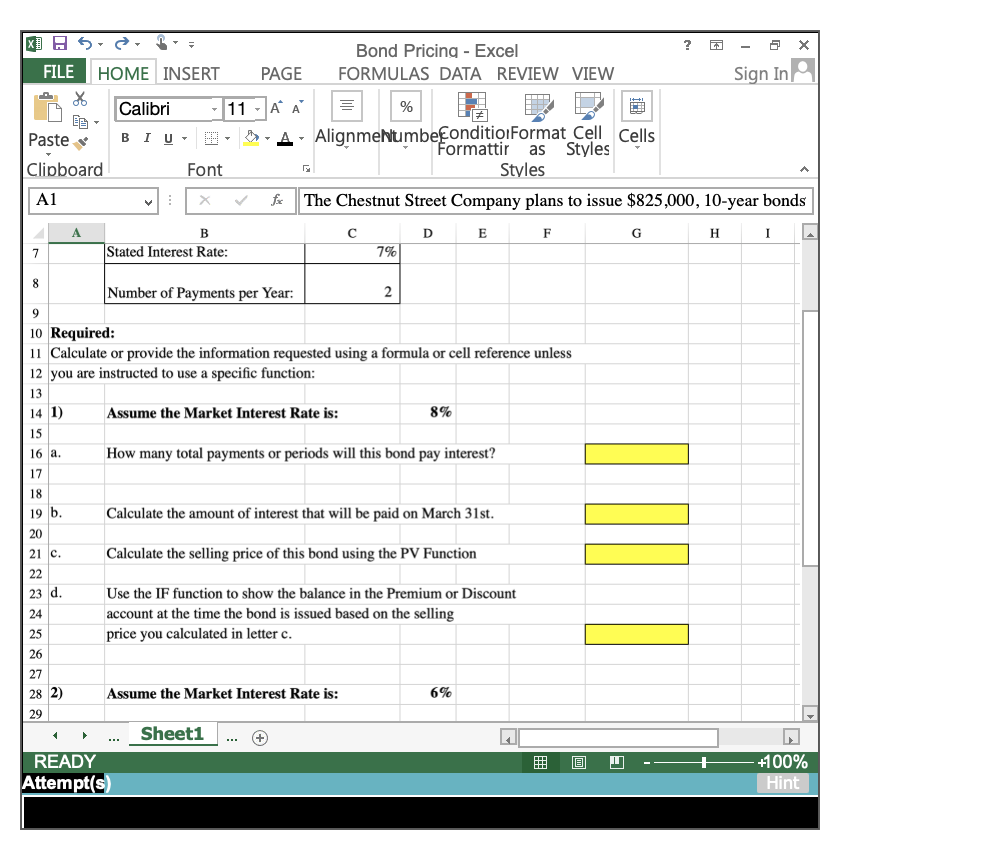Open the Font Size dropdown

click(x=257, y=108)
